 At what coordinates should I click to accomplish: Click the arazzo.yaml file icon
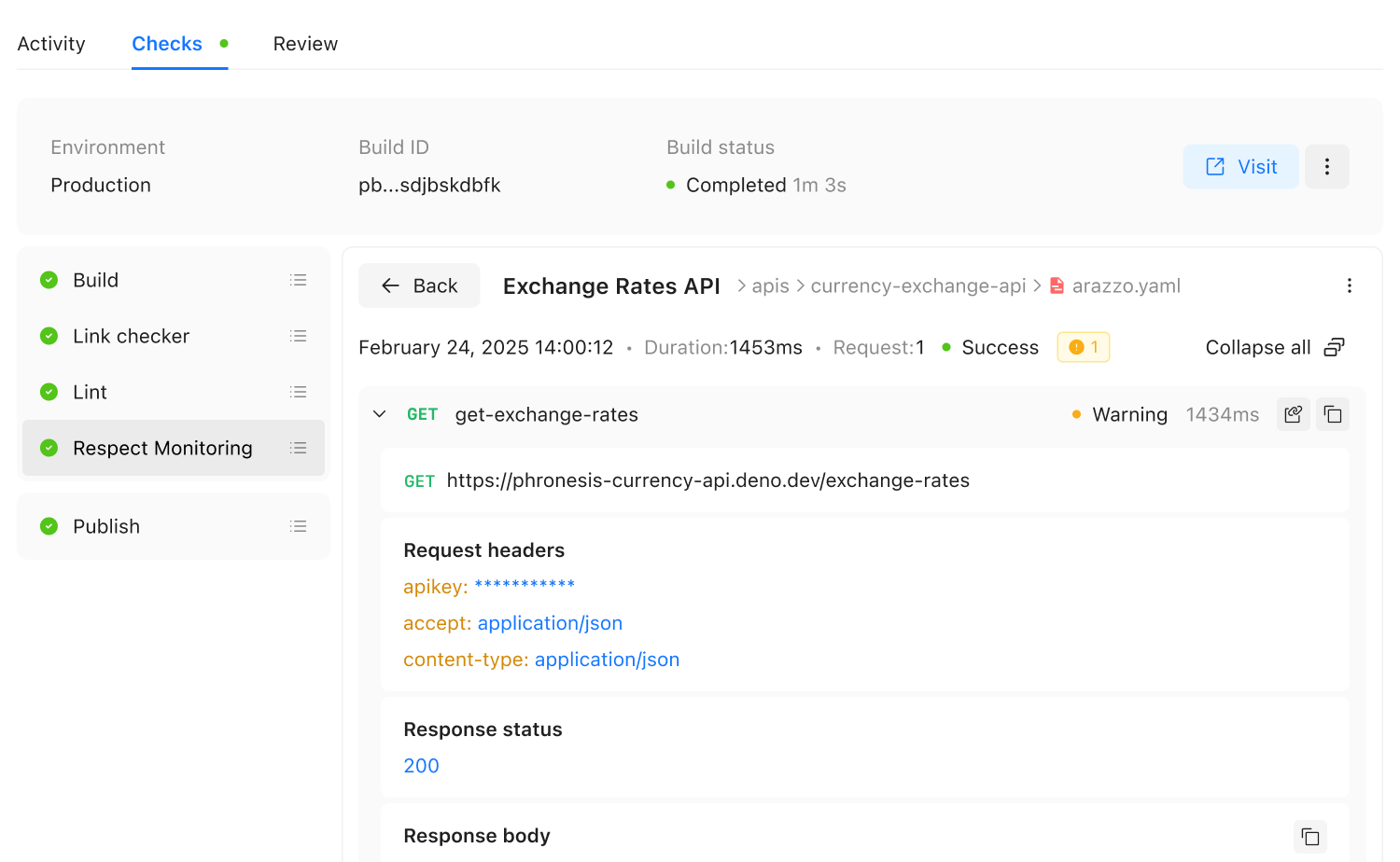[x=1056, y=285]
